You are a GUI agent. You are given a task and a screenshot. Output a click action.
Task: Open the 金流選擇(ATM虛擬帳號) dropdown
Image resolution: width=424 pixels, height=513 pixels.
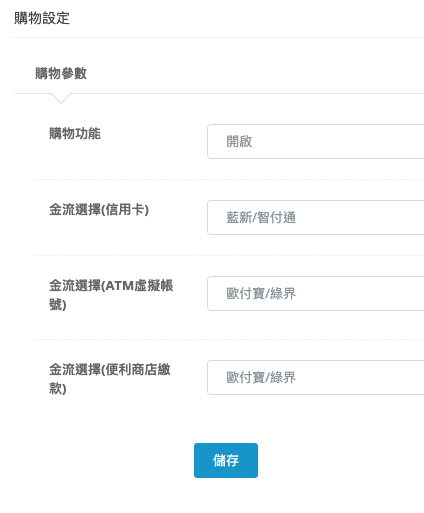(x=316, y=293)
